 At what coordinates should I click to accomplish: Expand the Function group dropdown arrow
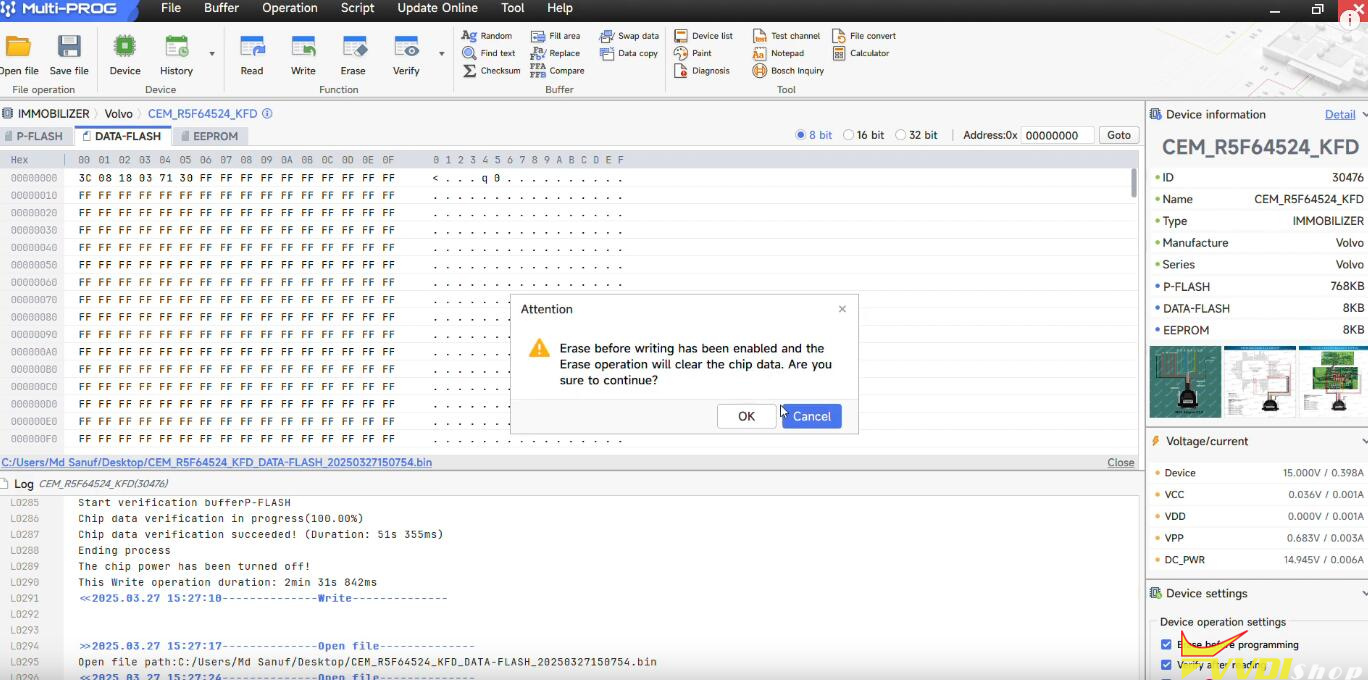click(x=442, y=54)
